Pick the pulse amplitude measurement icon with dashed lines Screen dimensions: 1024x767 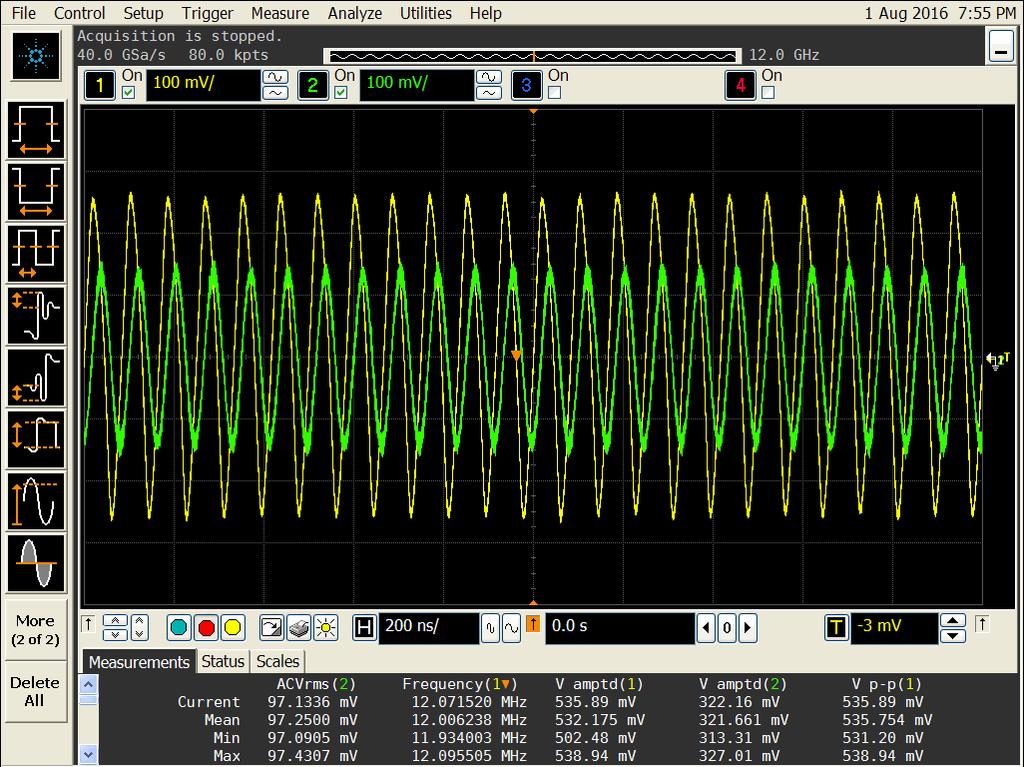(36, 439)
